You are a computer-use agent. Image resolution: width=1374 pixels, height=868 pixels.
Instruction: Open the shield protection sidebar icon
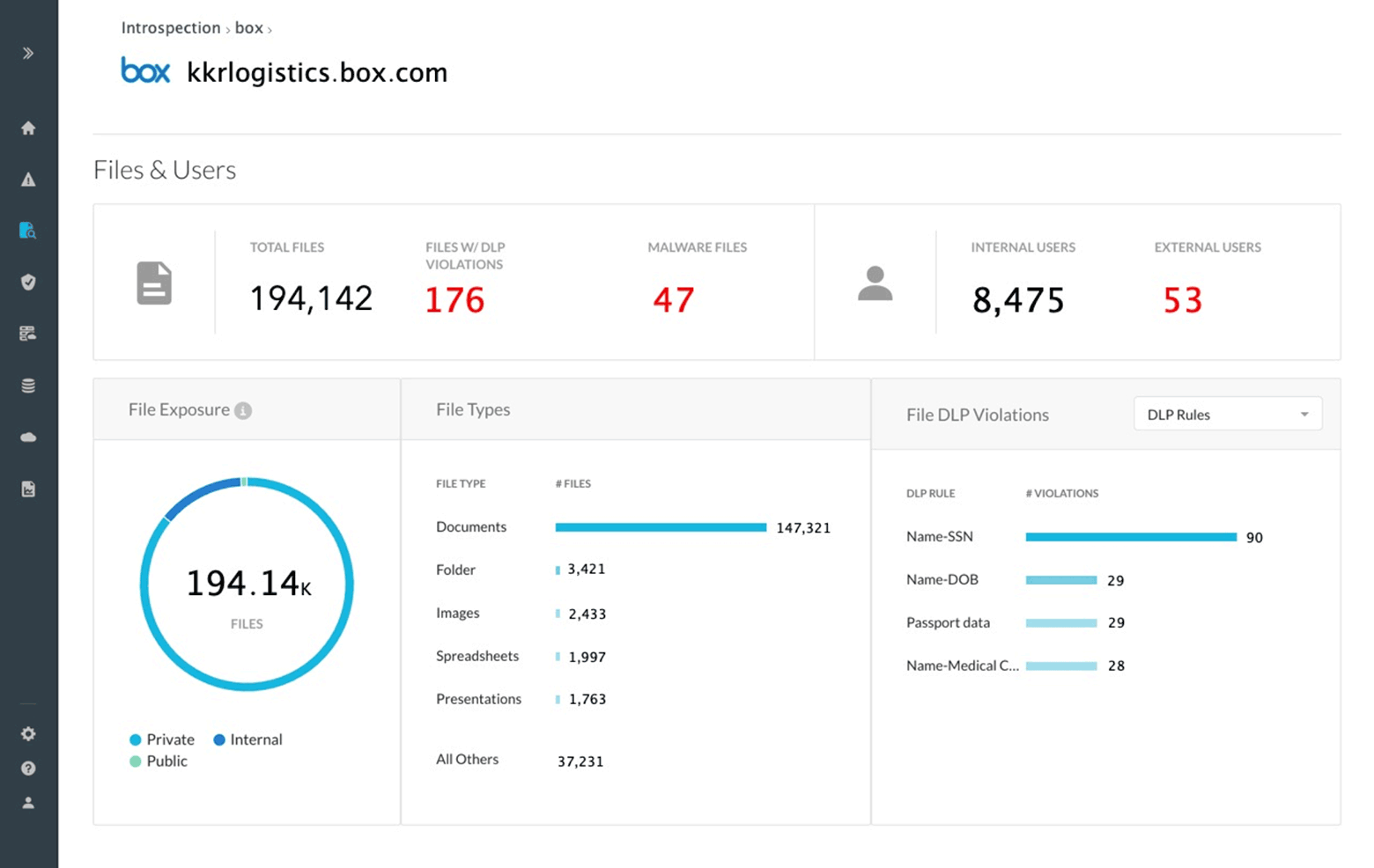[28, 282]
